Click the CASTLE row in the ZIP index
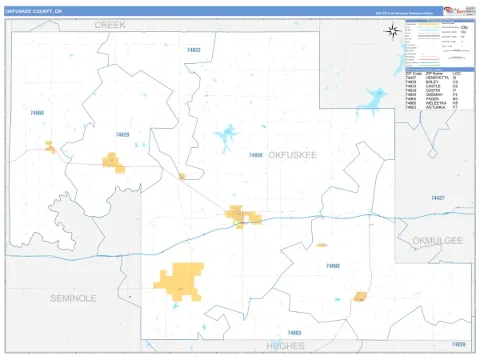Viewport: 480px width, 360px height. tap(440, 86)
